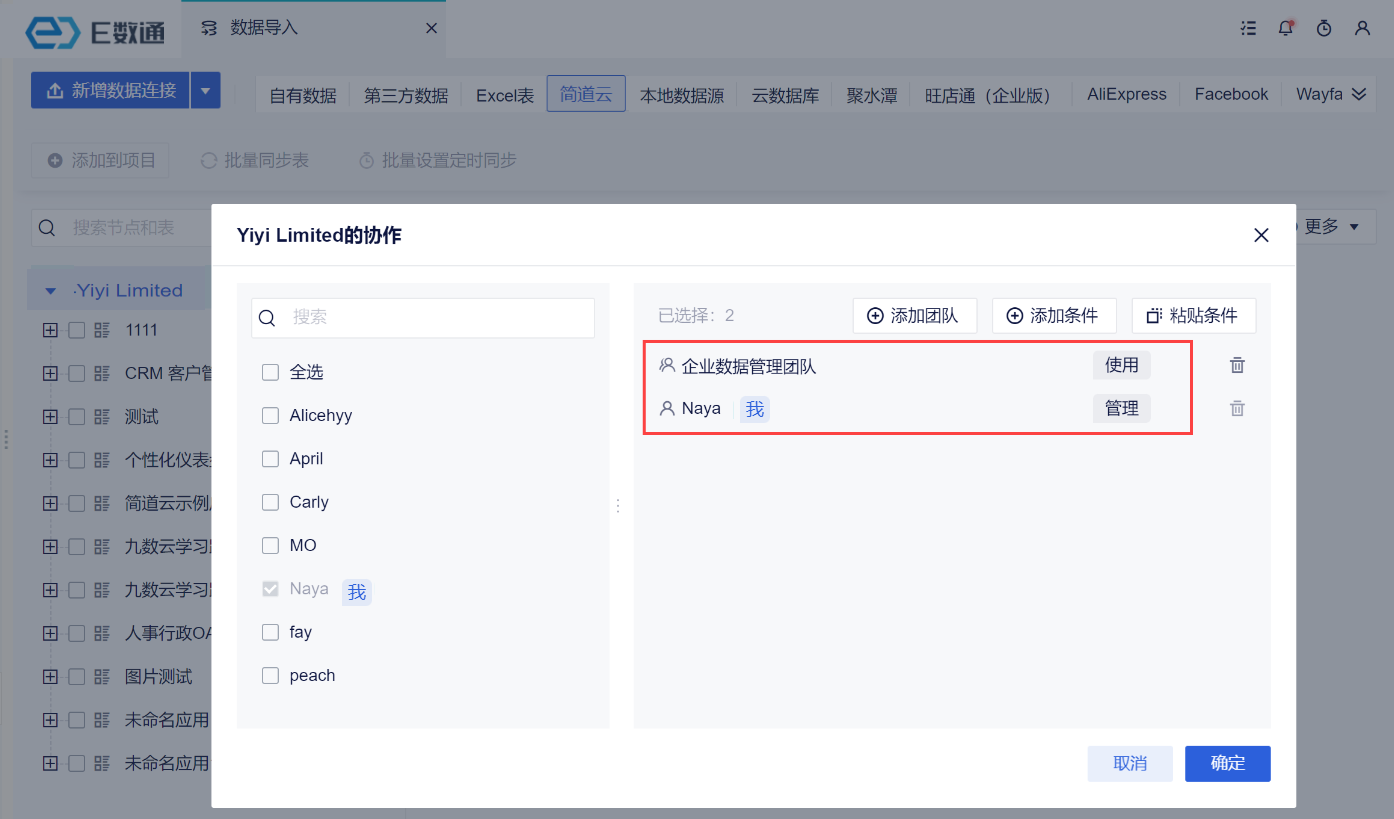Focus the member 搜索 input field
Image resolution: width=1394 pixels, height=819 pixels.
click(423, 318)
